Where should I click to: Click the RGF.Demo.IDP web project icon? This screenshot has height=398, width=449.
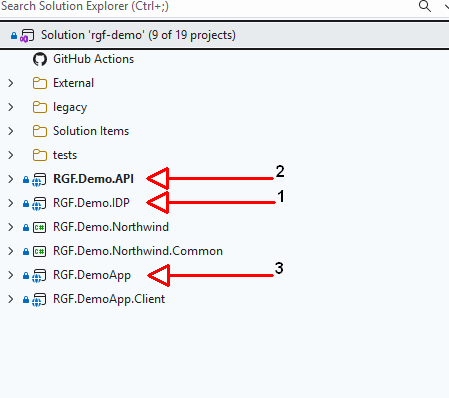[39, 204]
